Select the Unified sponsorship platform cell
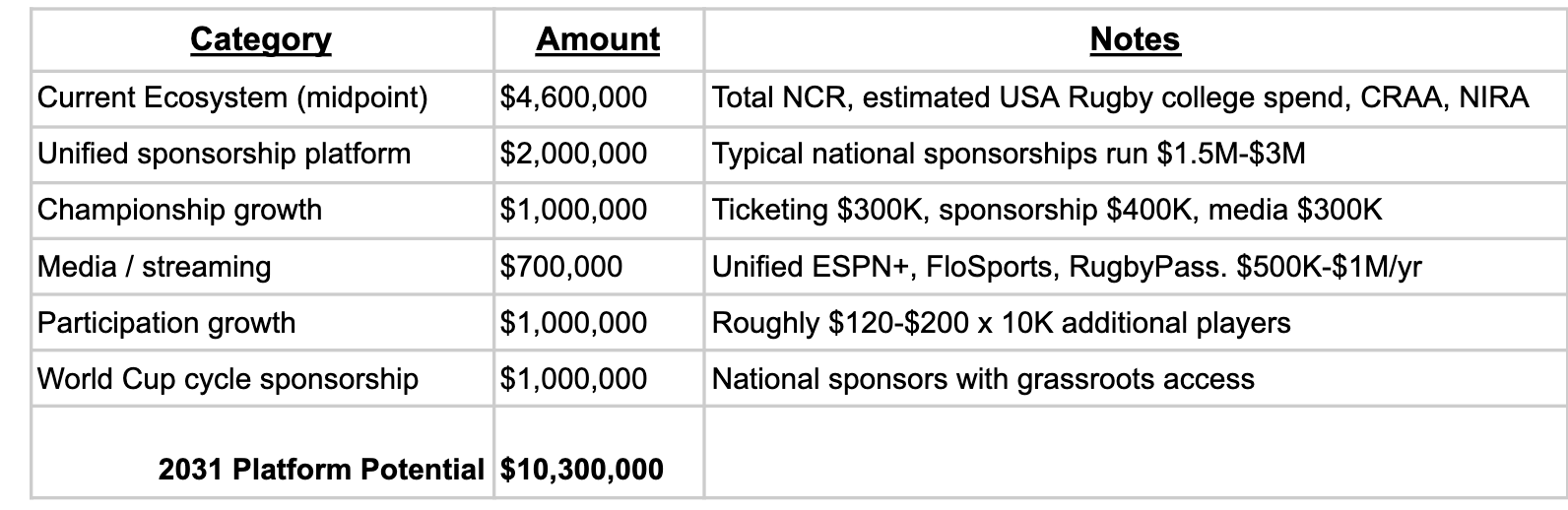The height and width of the screenshot is (510, 1568). click(224, 154)
